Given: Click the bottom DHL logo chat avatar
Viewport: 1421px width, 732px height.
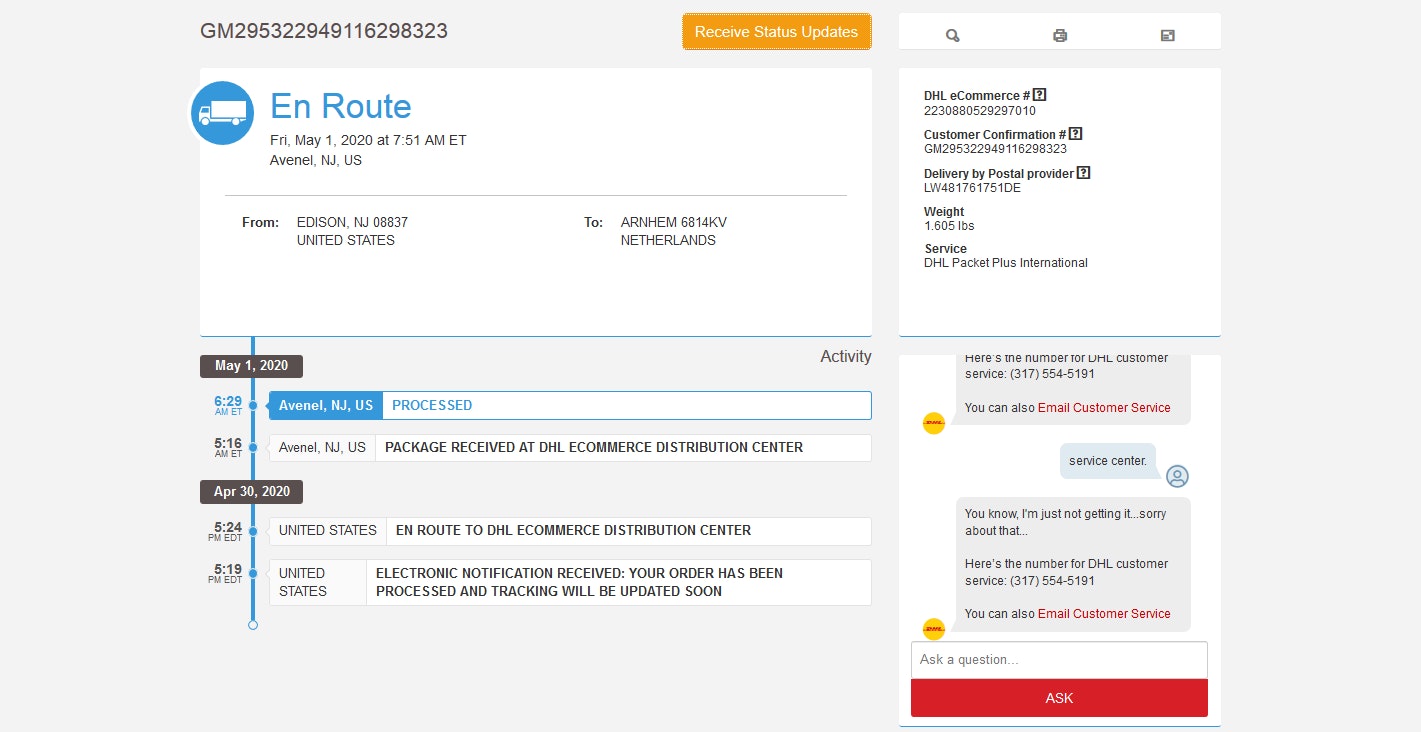Looking at the screenshot, I should click(933, 628).
